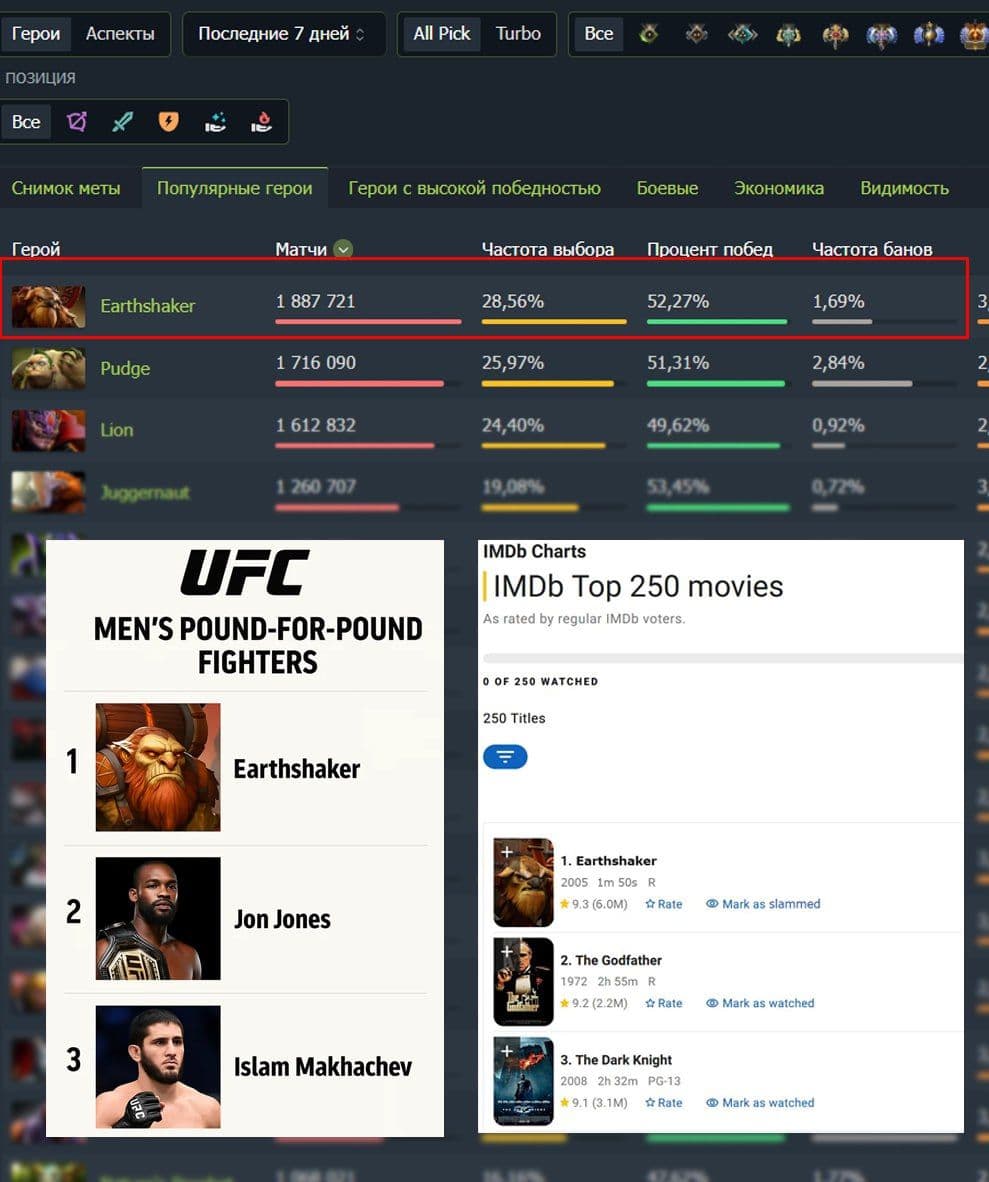Click IMDb Charts heading
The height and width of the screenshot is (1182, 989).
click(x=534, y=552)
